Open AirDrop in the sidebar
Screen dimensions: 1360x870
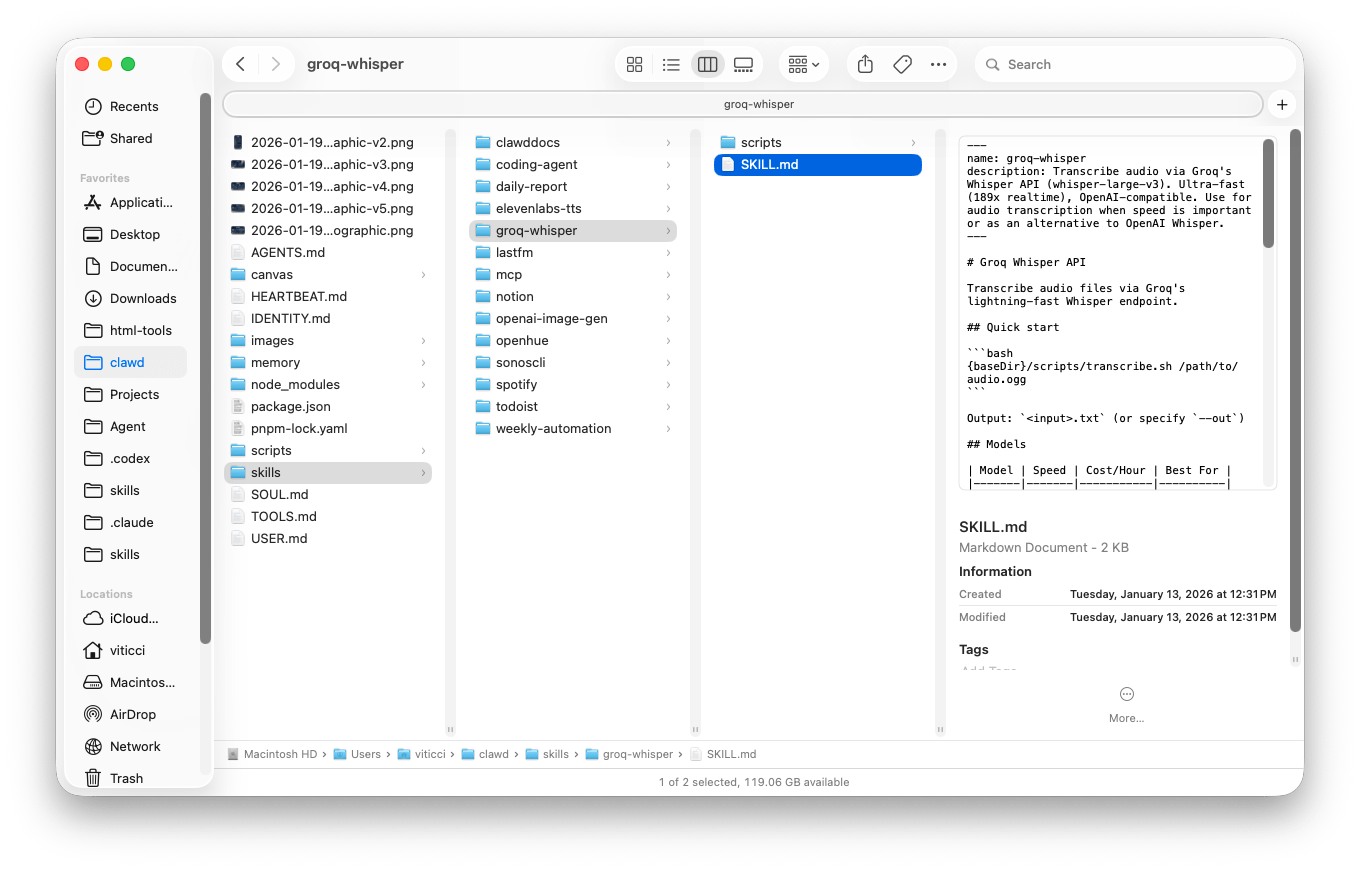pyautogui.click(x=132, y=714)
